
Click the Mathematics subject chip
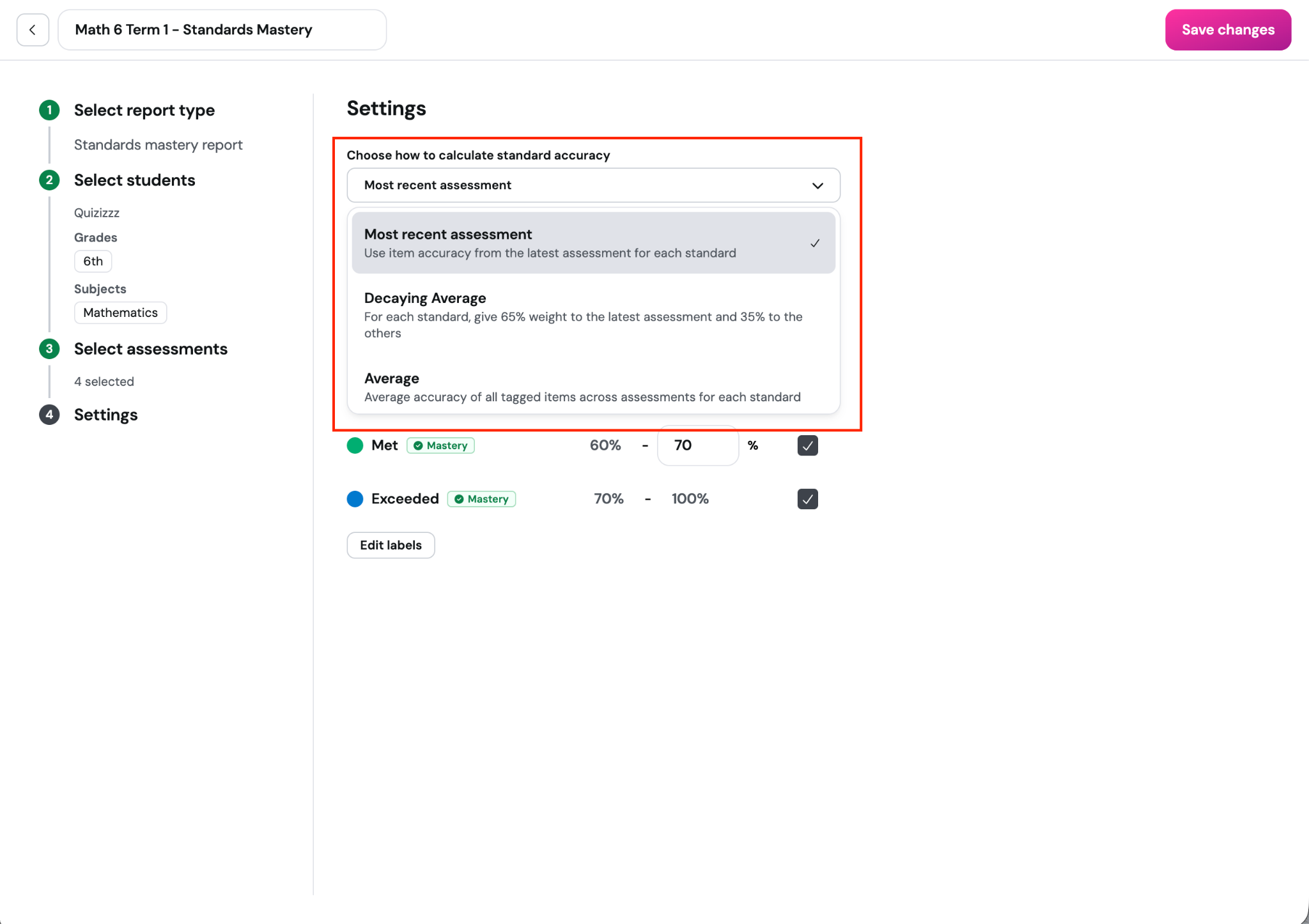pos(120,313)
